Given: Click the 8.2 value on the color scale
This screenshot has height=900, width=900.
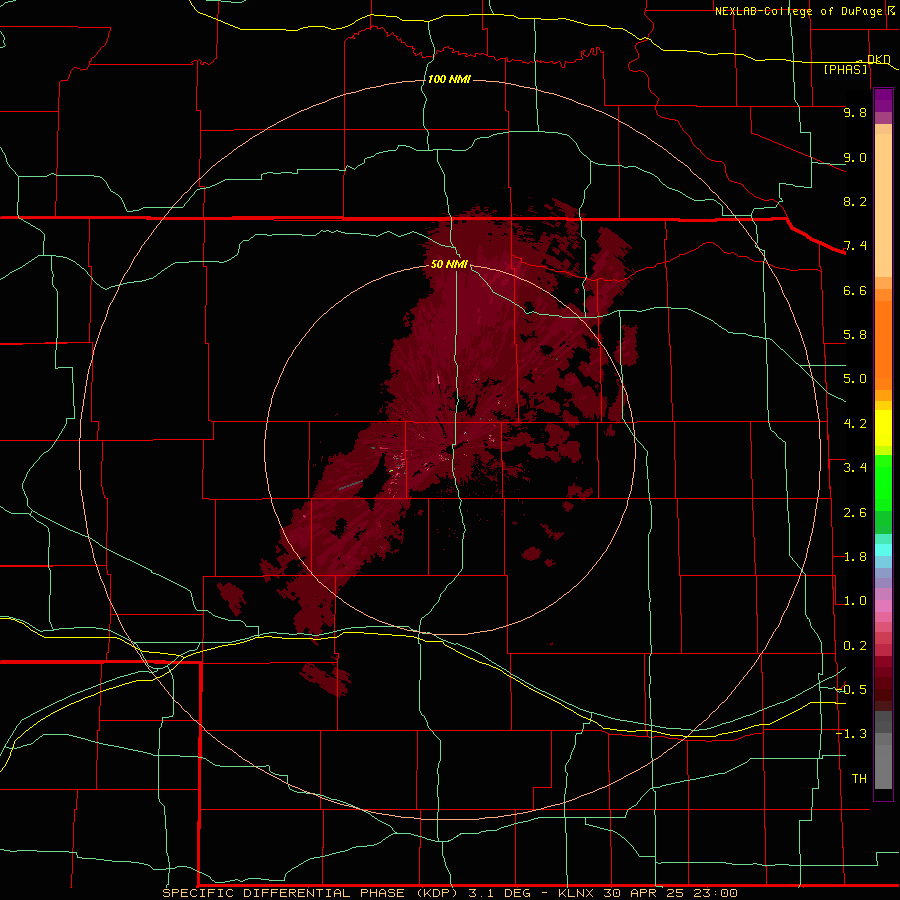Looking at the screenshot, I should click(855, 201).
